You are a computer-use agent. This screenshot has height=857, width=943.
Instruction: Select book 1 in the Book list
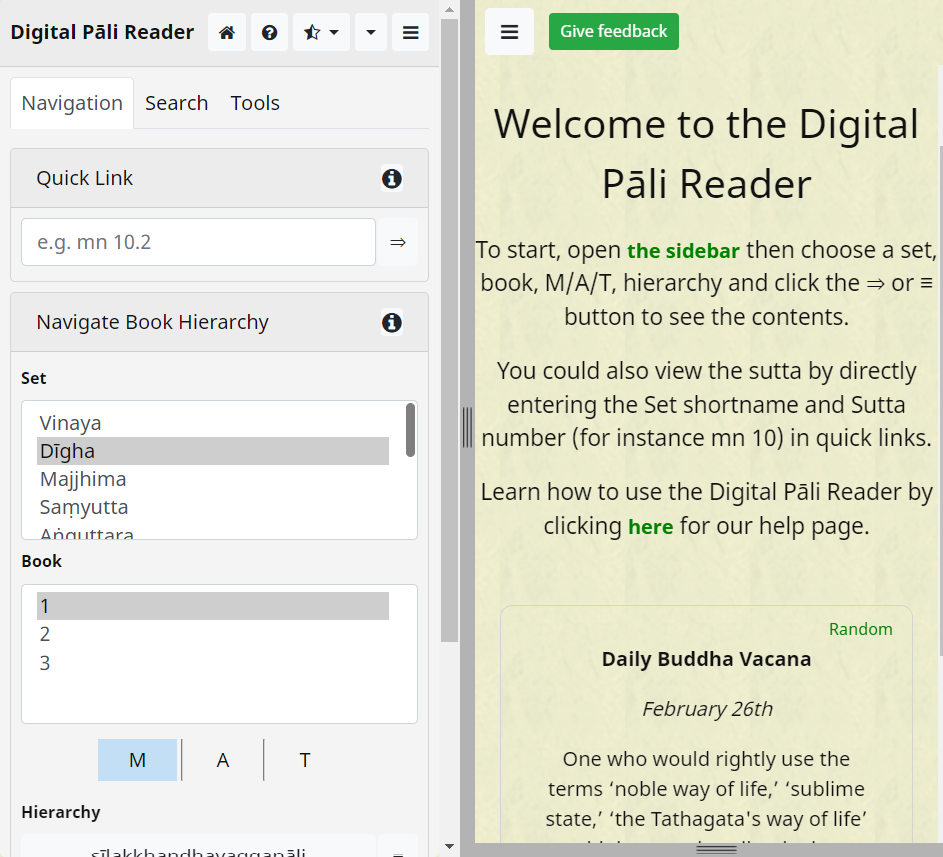tap(213, 606)
